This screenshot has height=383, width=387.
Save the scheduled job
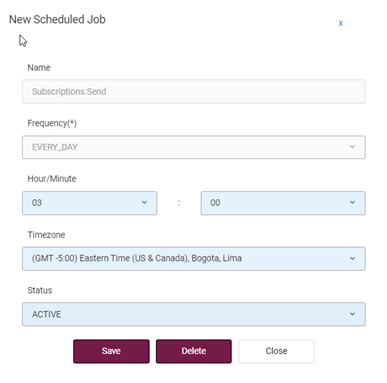click(x=111, y=351)
